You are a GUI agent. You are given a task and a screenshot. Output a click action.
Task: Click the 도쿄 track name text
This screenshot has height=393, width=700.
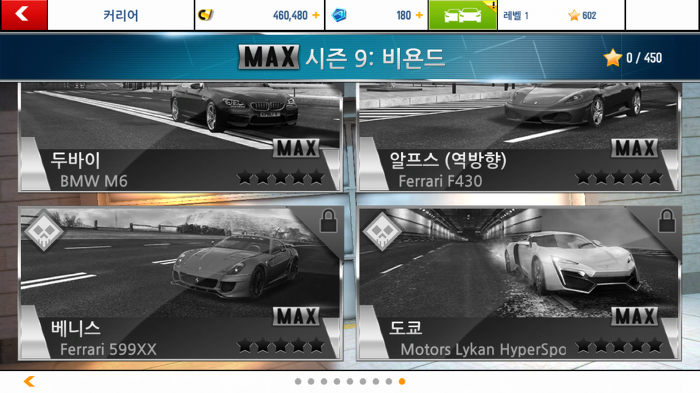(405, 328)
